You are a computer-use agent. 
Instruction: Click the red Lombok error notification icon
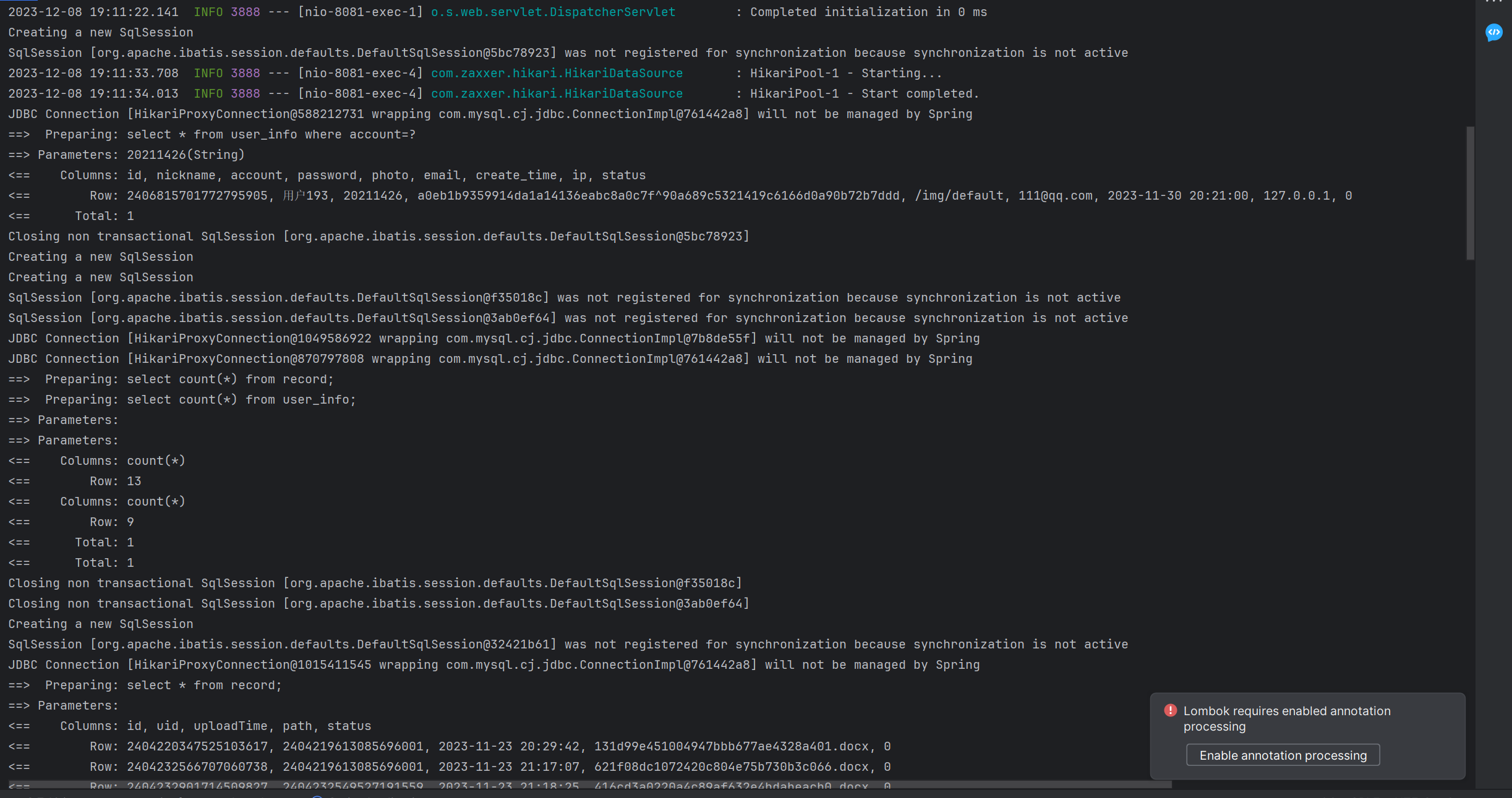pos(1170,710)
